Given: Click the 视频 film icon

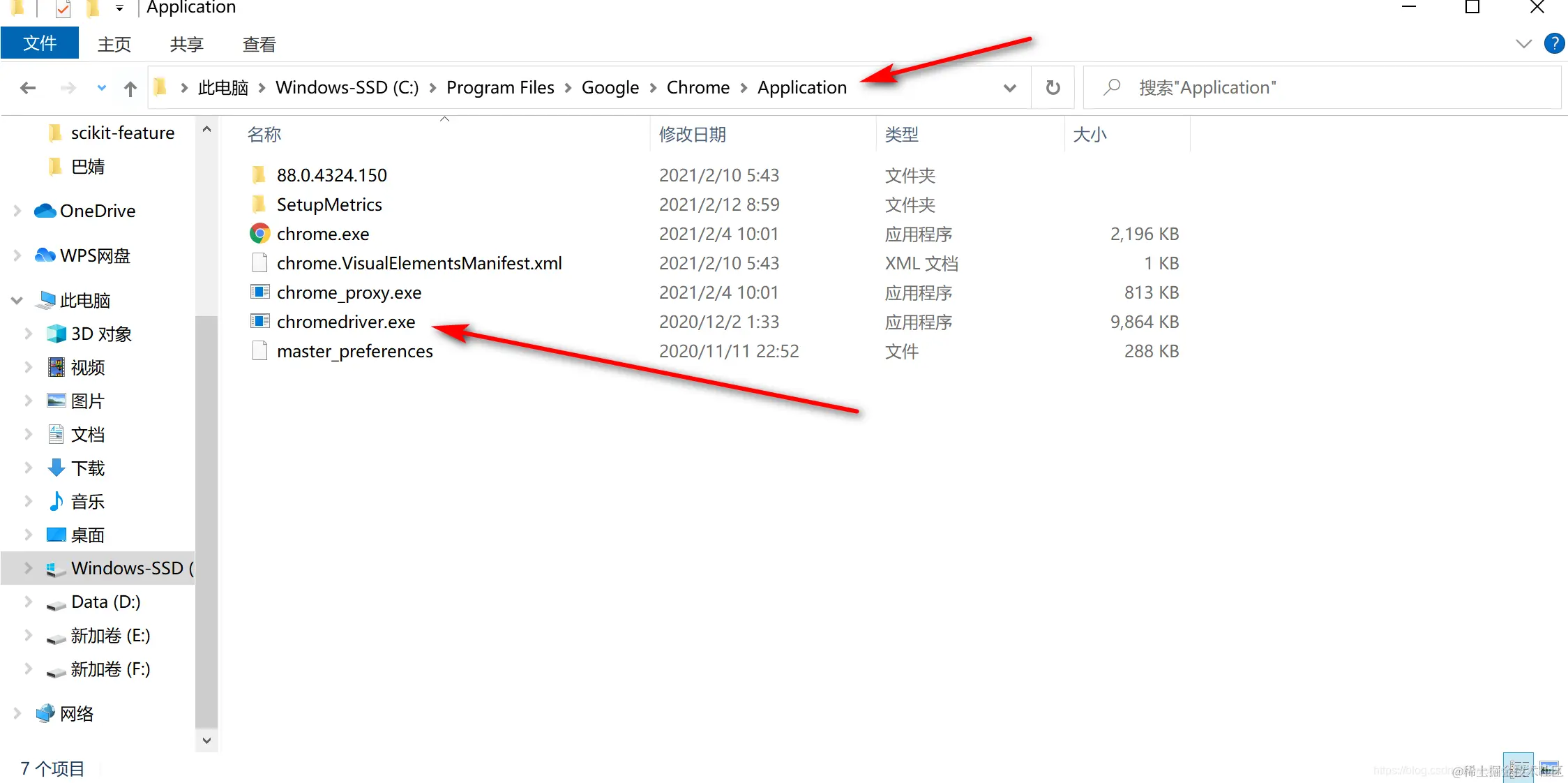Looking at the screenshot, I should tap(56, 367).
